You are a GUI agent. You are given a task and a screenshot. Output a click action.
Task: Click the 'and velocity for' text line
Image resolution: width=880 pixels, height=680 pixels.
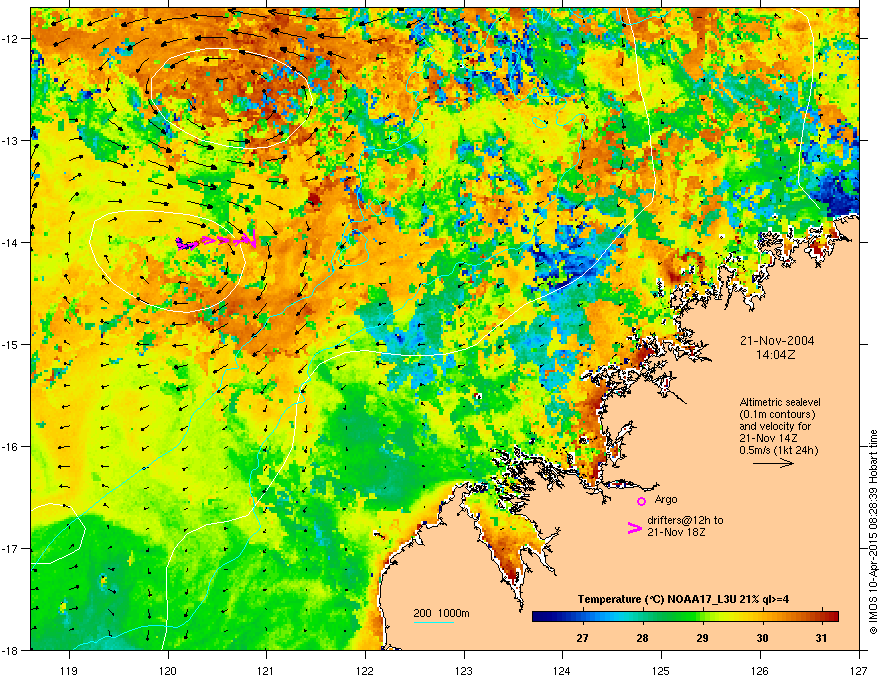coord(774,426)
